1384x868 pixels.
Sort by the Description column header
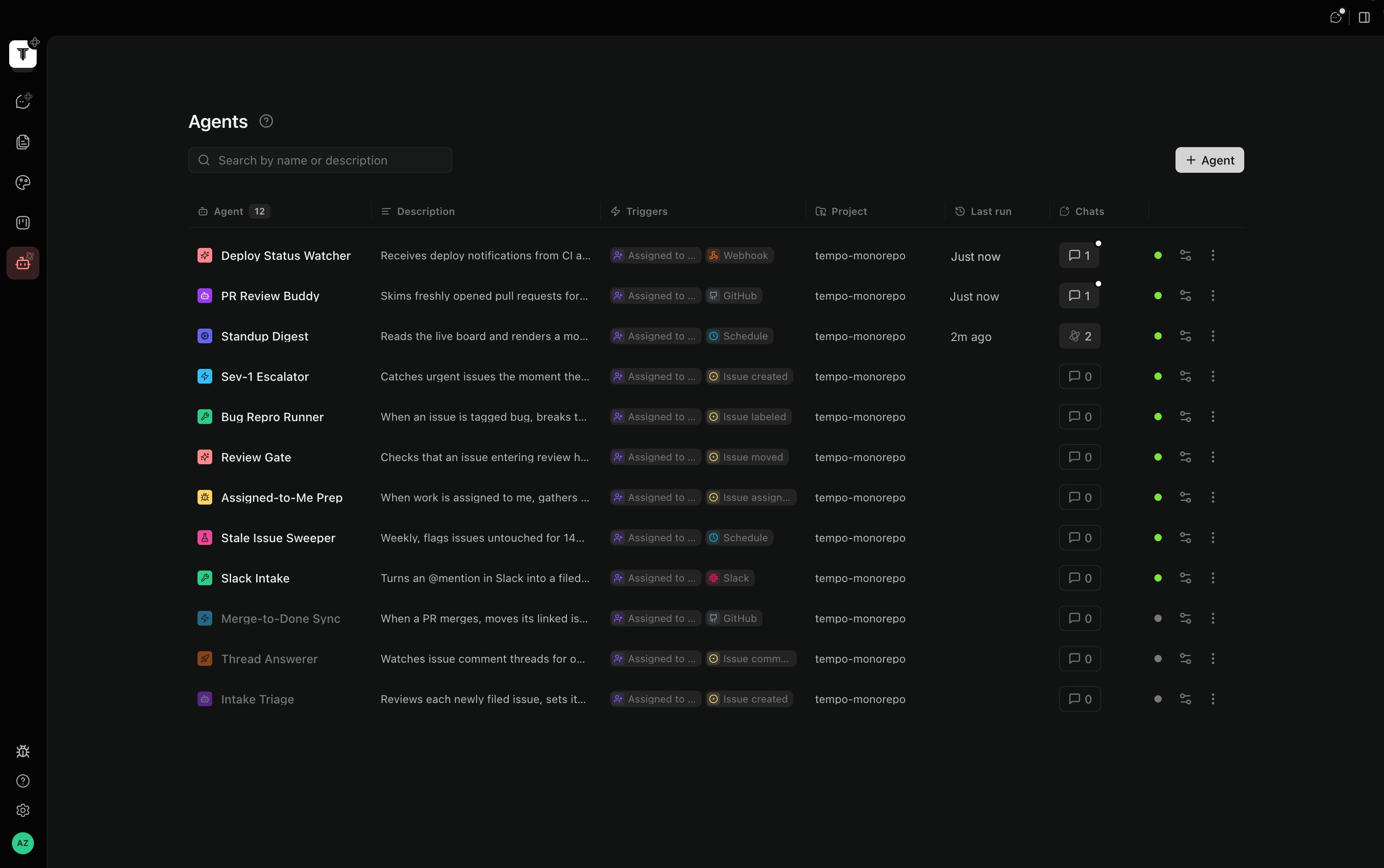click(x=418, y=211)
